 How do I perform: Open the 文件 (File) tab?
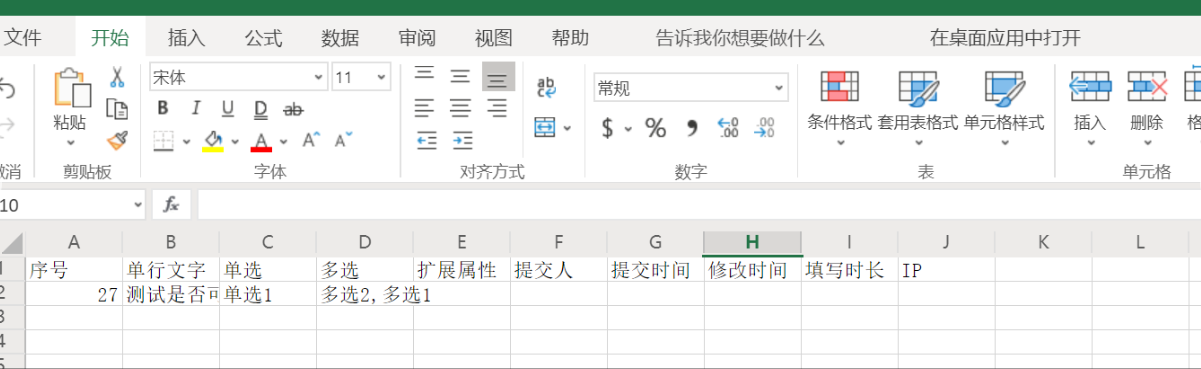click(22, 38)
